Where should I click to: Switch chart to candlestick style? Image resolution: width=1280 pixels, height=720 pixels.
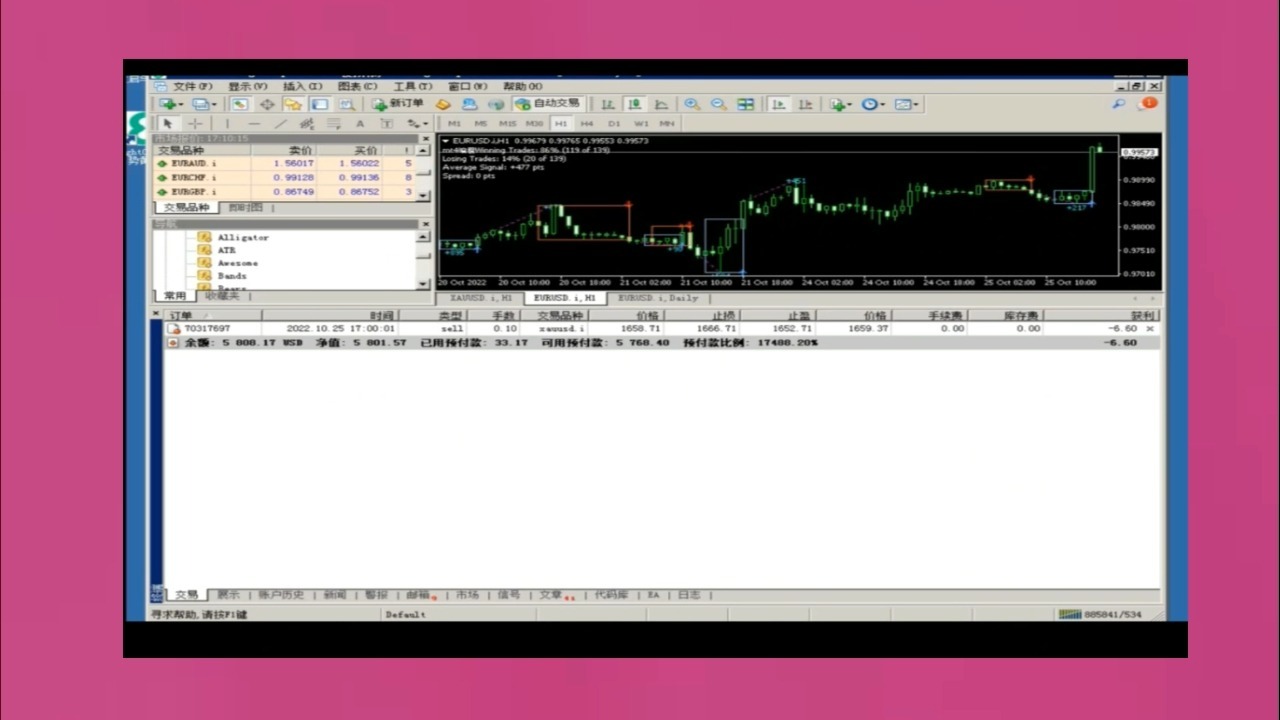tap(634, 104)
